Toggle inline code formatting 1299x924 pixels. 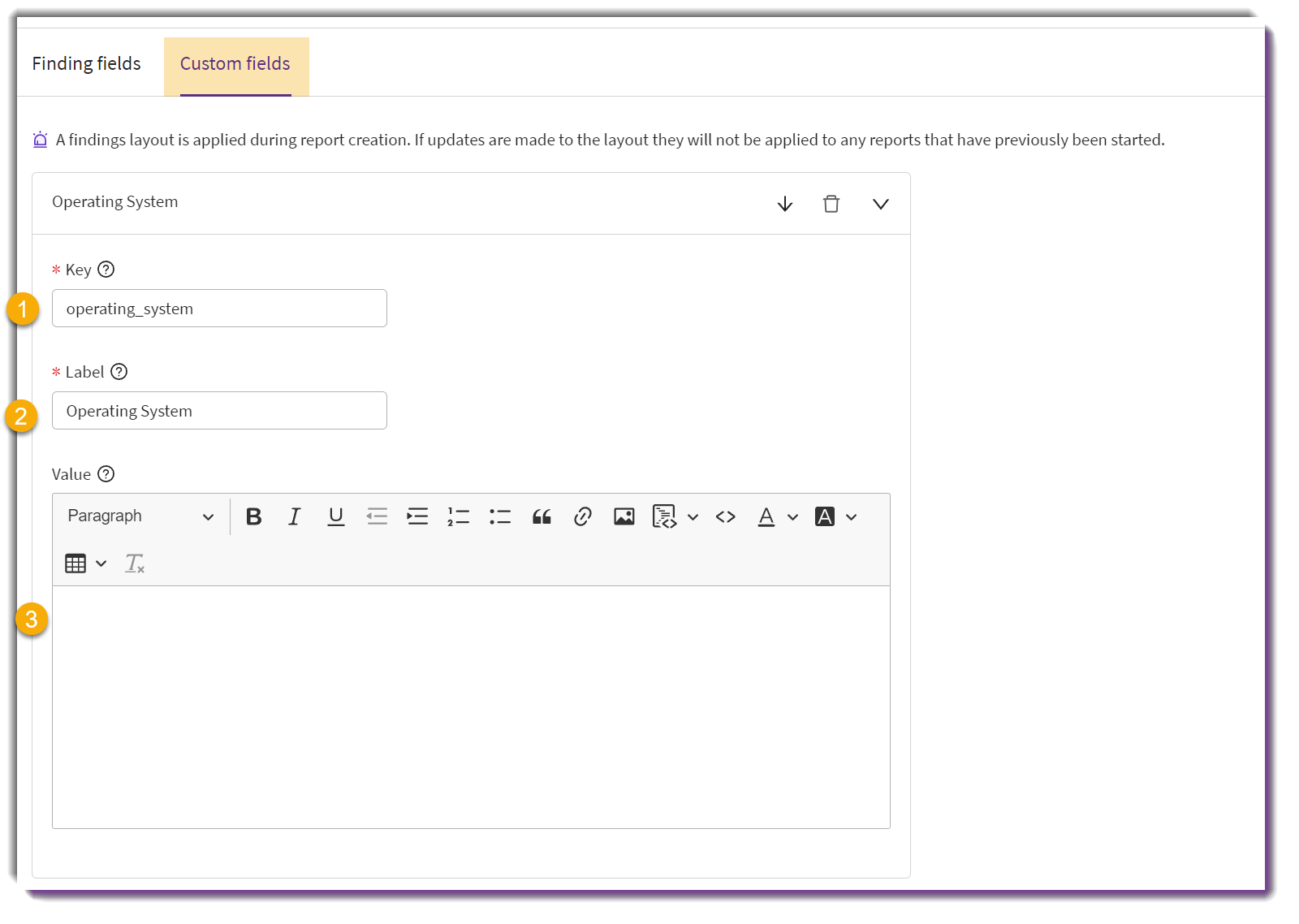[x=726, y=516]
